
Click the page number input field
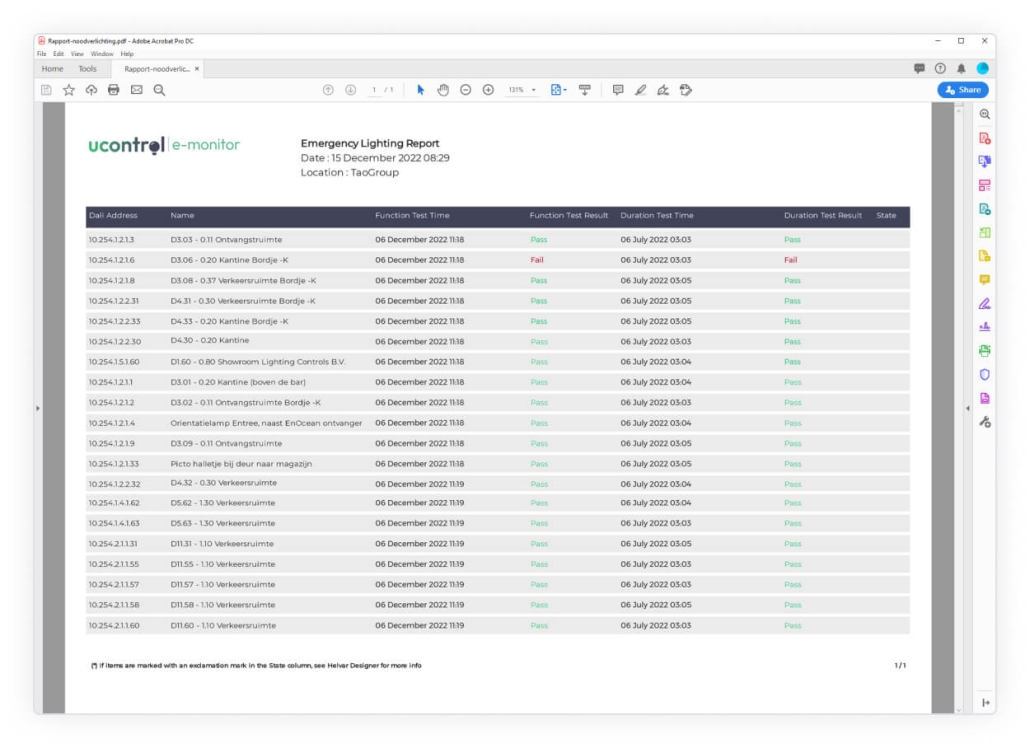click(374, 90)
